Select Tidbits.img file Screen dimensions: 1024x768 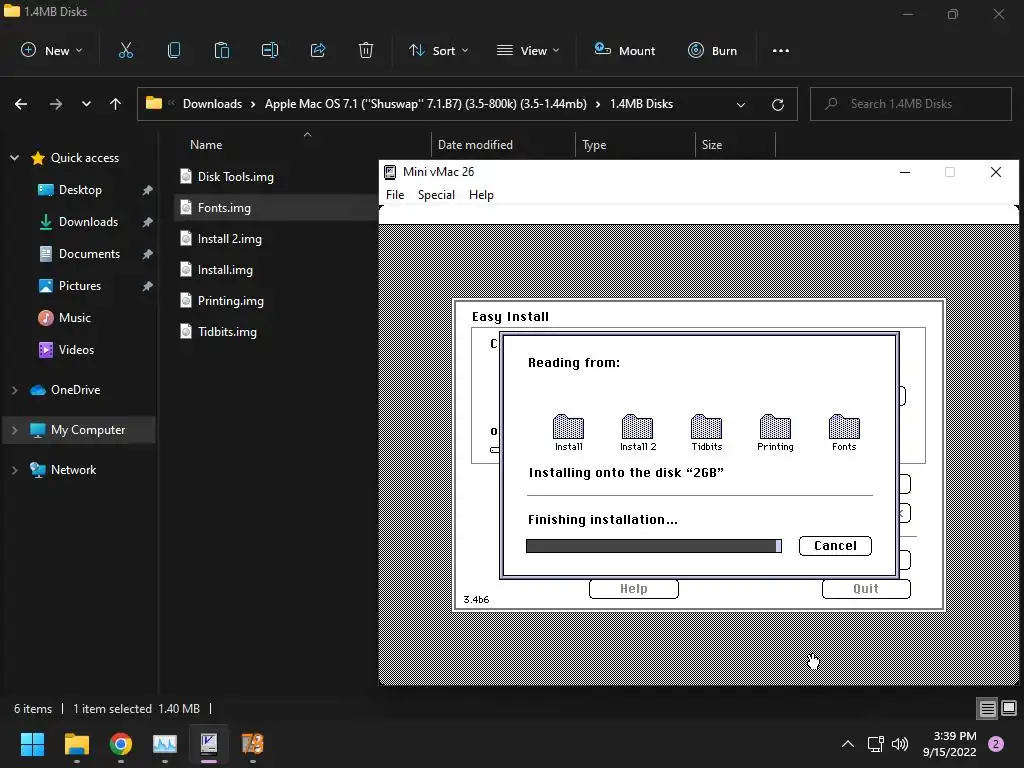click(227, 332)
